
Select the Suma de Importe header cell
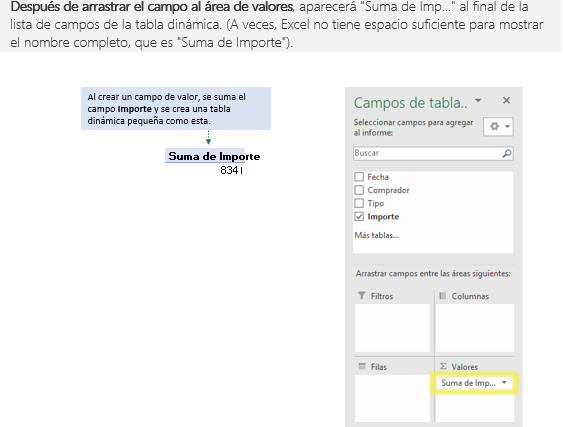click(x=214, y=156)
